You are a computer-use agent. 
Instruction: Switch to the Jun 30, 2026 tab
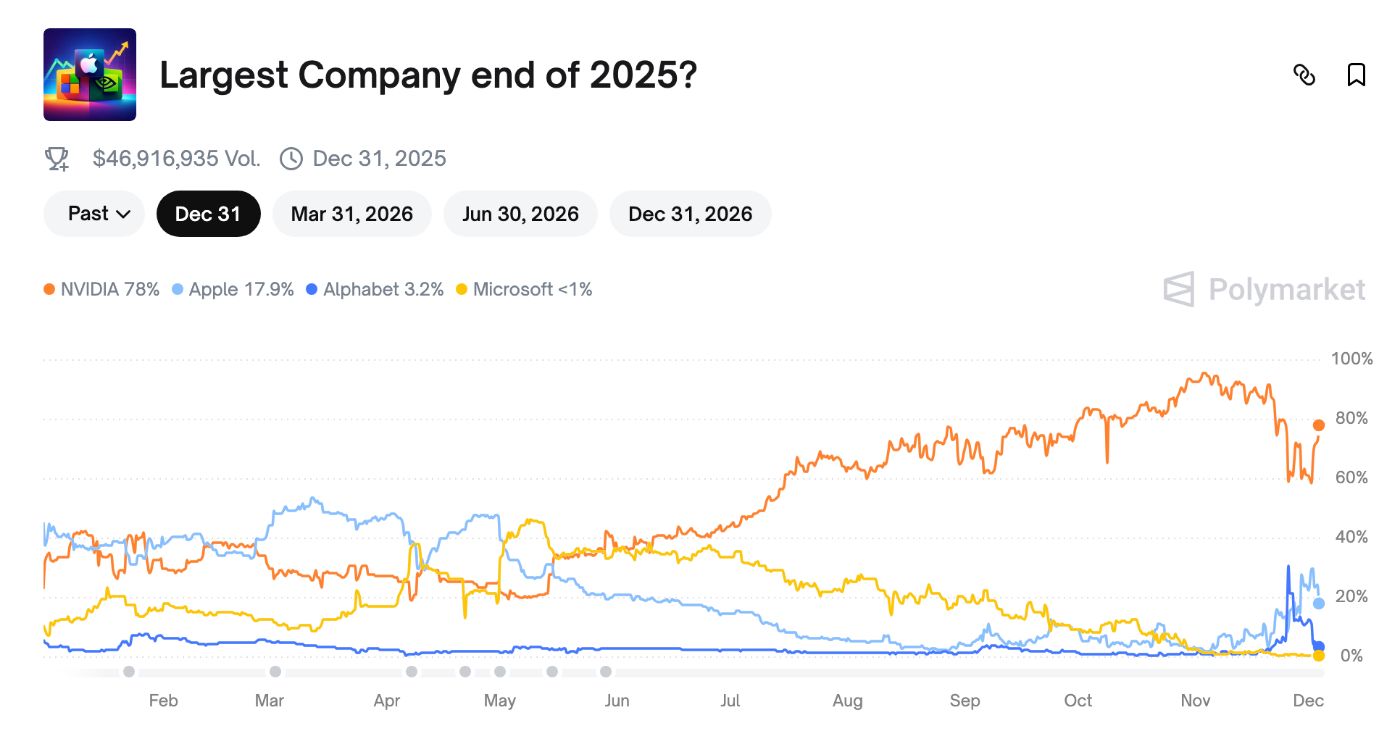(x=520, y=213)
